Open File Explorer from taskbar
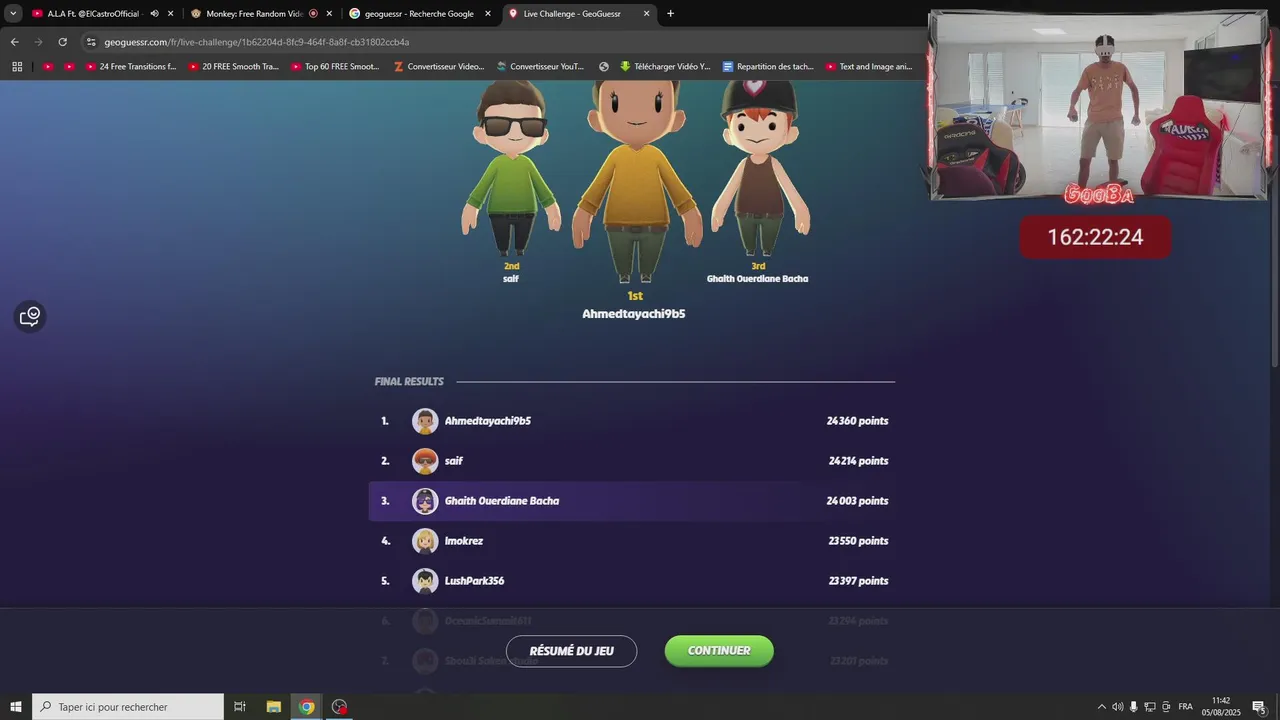1280x720 pixels. click(273, 707)
